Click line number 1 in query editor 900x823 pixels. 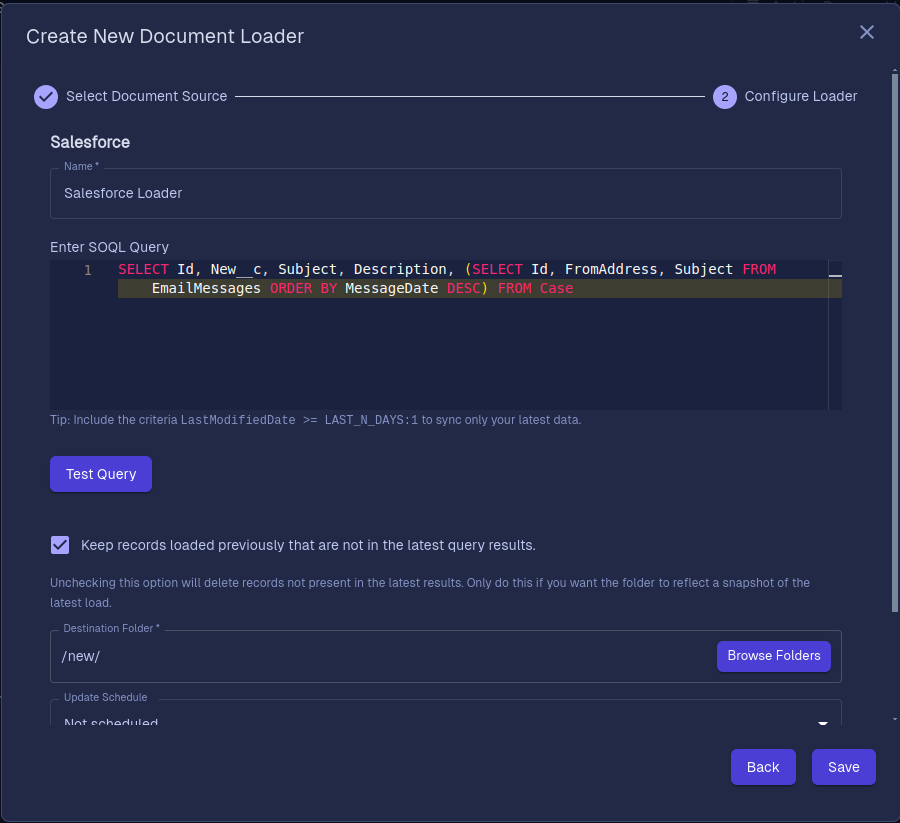click(x=88, y=270)
